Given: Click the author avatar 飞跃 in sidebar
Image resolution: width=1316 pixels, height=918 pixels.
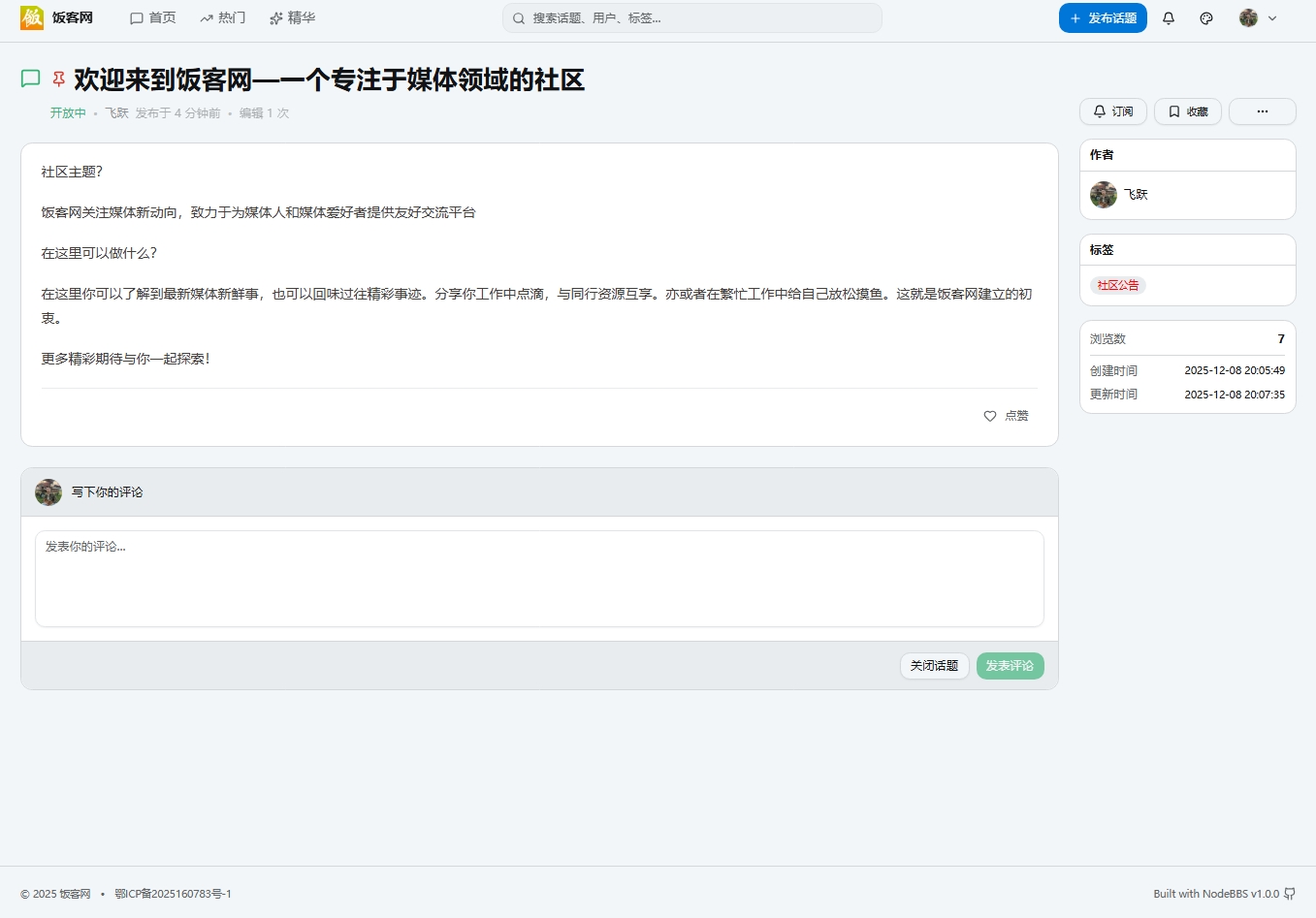Looking at the screenshot, I should [1104, 195].
